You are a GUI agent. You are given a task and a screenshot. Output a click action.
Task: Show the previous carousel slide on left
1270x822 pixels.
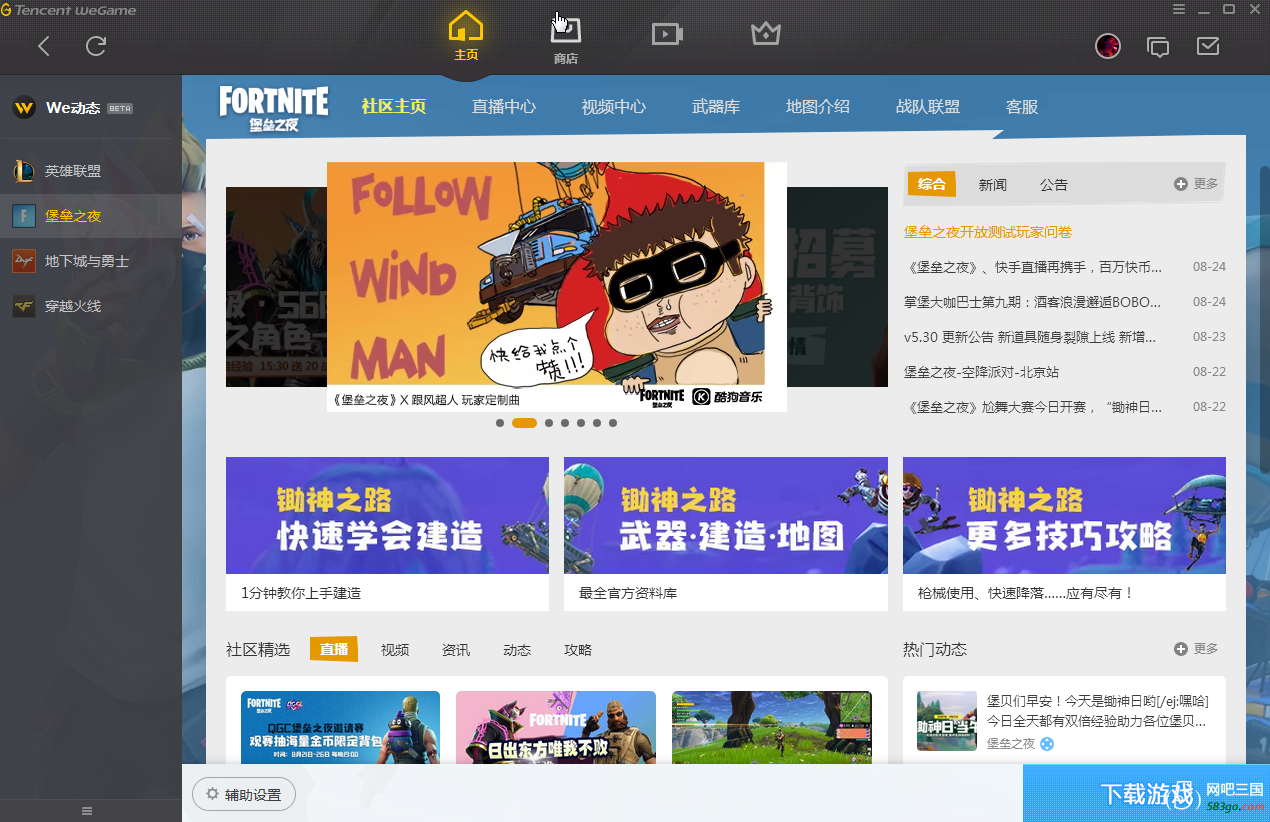coord(276,287)
